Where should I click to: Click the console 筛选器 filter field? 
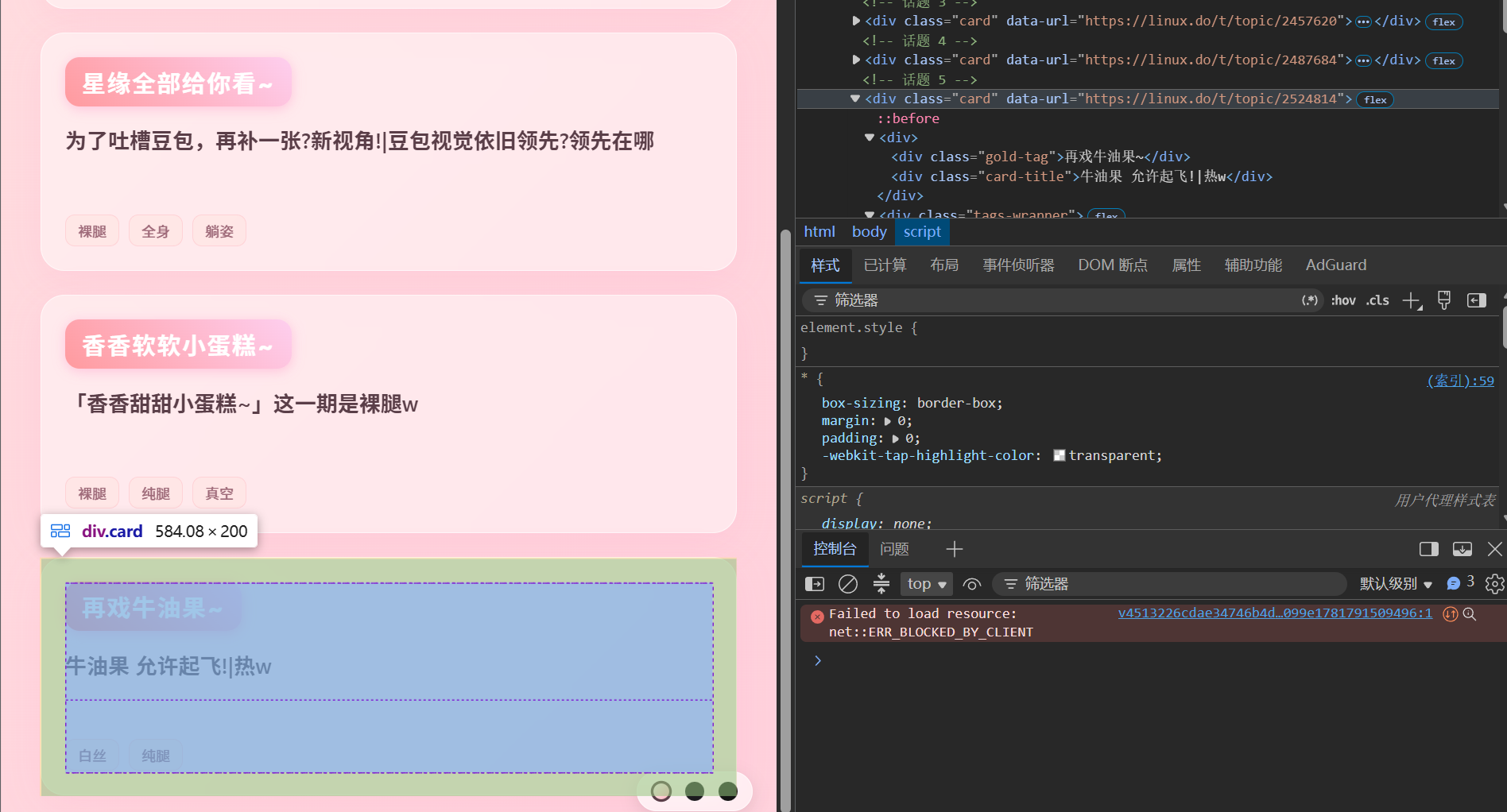[x=1168, y=584]
